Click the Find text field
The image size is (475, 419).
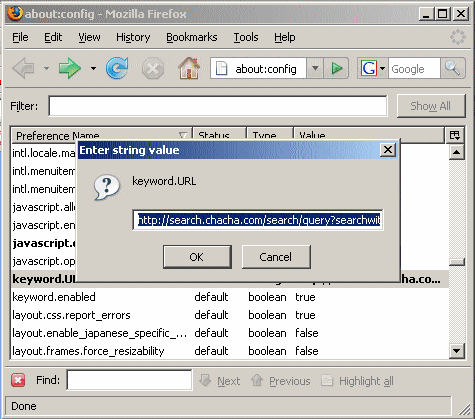point(129,380)
